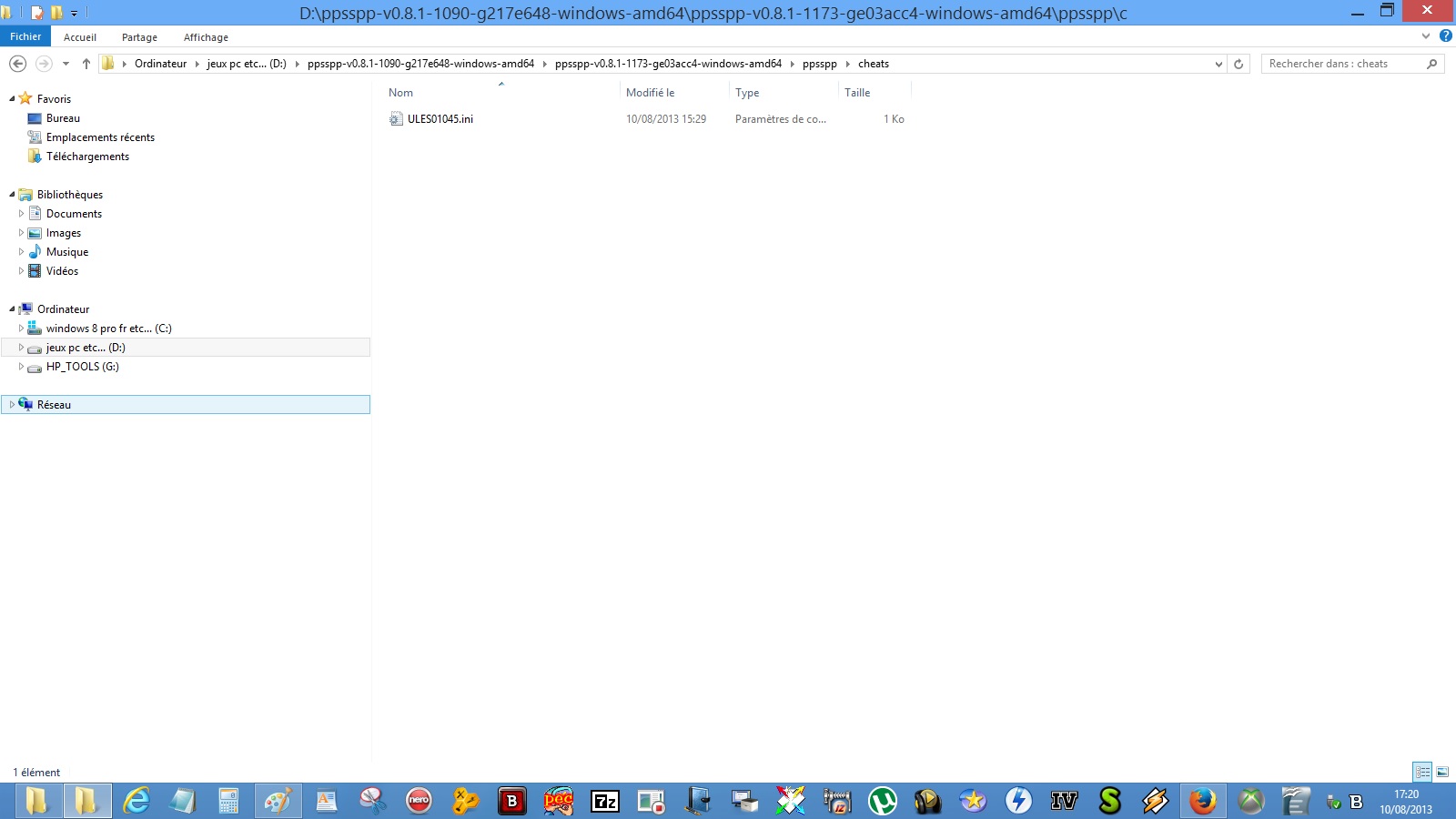Expand the ribbon with the chevron
The width and height of the screenshot is (1456, 819).
pyautogui.click(x=1425, y=36)
